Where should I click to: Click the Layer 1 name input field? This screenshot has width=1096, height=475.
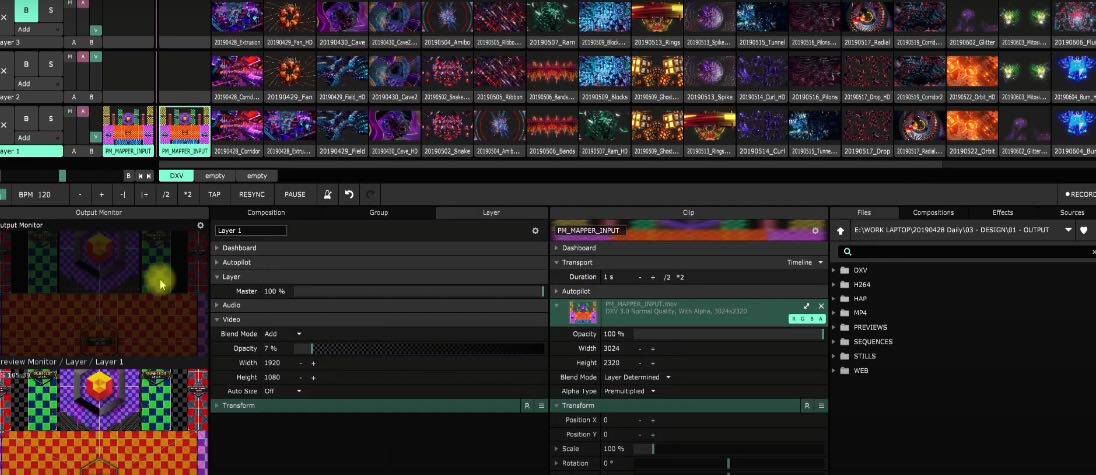click(x=251, y=231)
